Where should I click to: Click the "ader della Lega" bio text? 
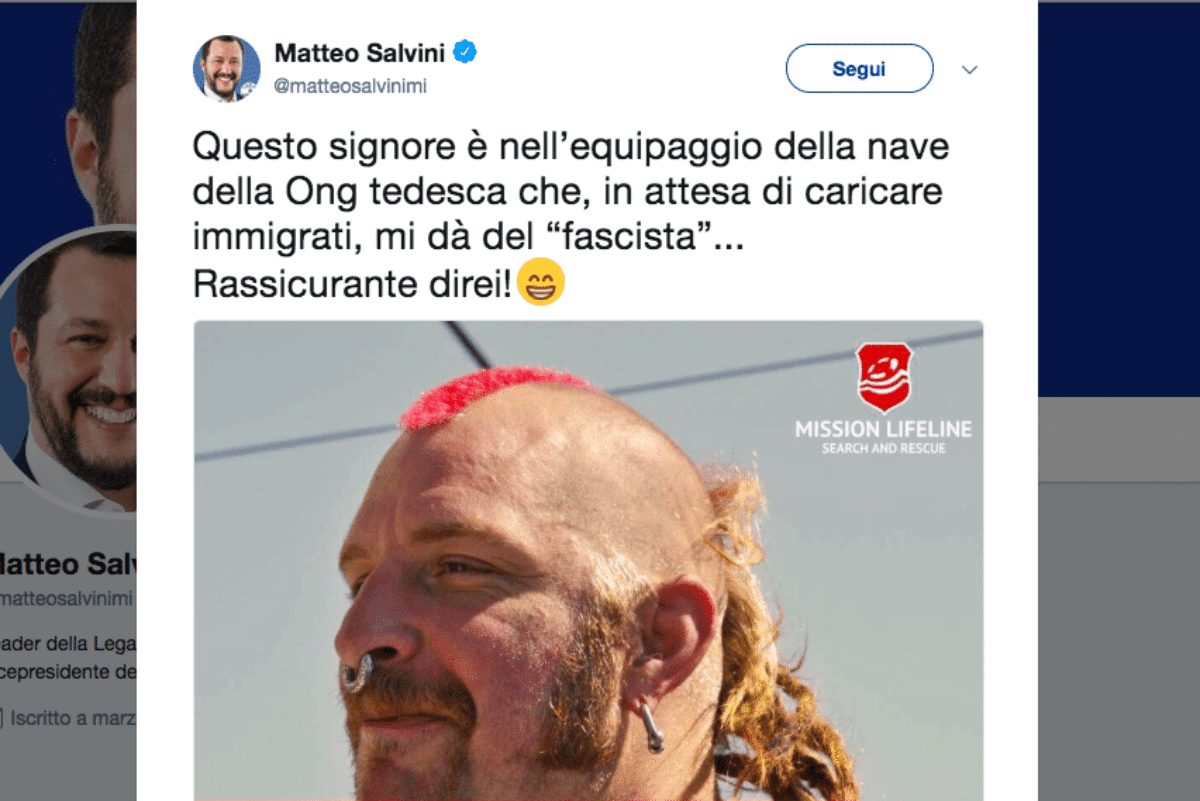pos(68,643)
